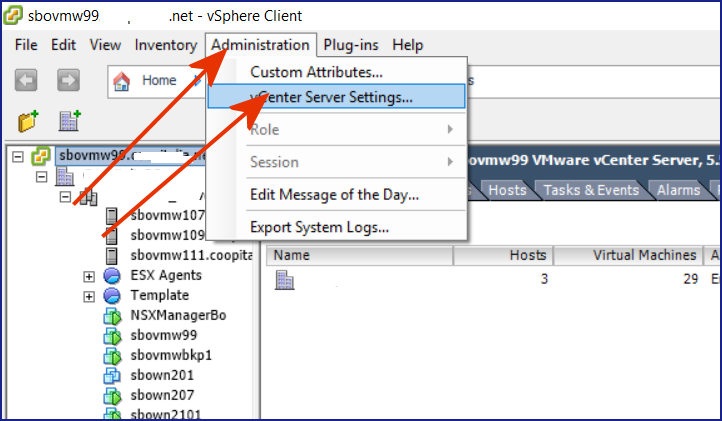Click the virtual machines count 29
This screenshot has height=421, width=722.
691,279
